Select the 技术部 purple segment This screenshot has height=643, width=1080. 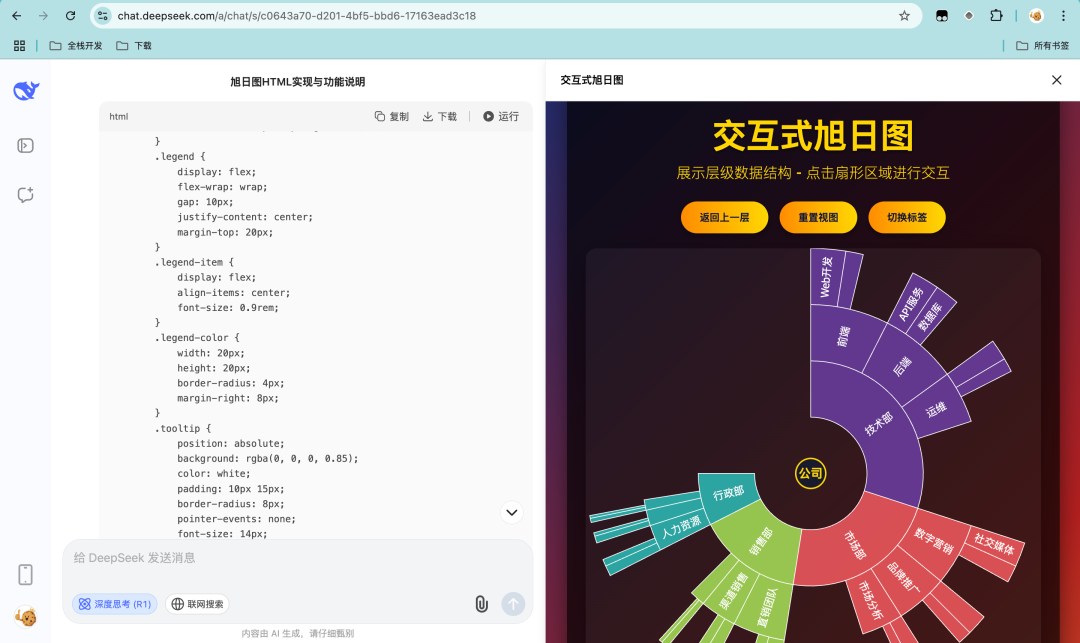880,423
